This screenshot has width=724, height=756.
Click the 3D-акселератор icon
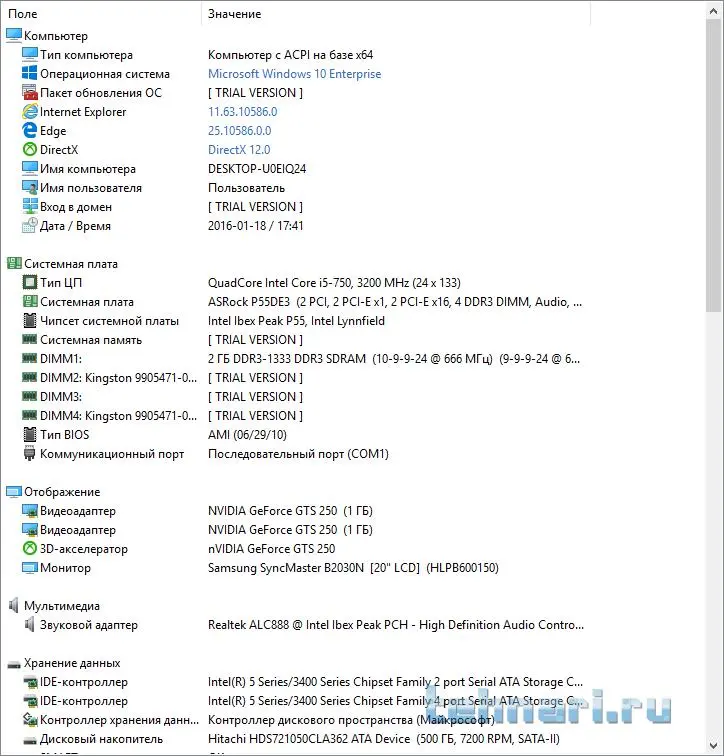pos(29,548)
